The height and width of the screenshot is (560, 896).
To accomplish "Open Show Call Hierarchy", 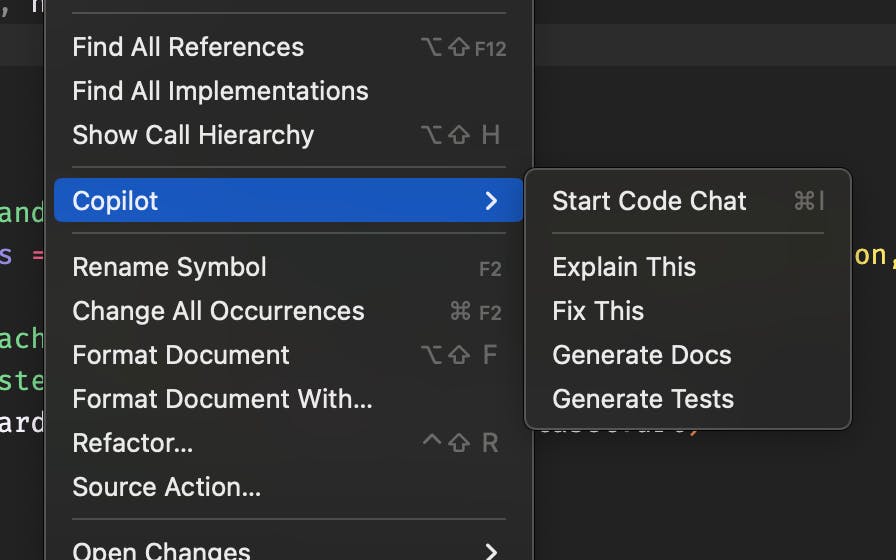I will point(289,135).
